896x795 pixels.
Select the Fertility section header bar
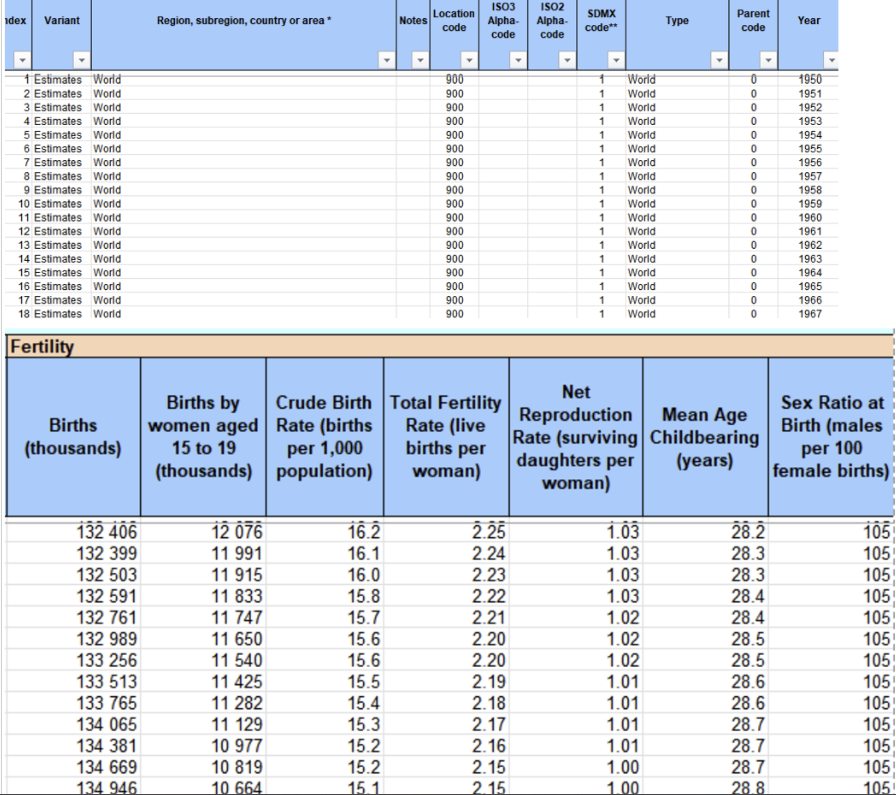tap(450, 346)
